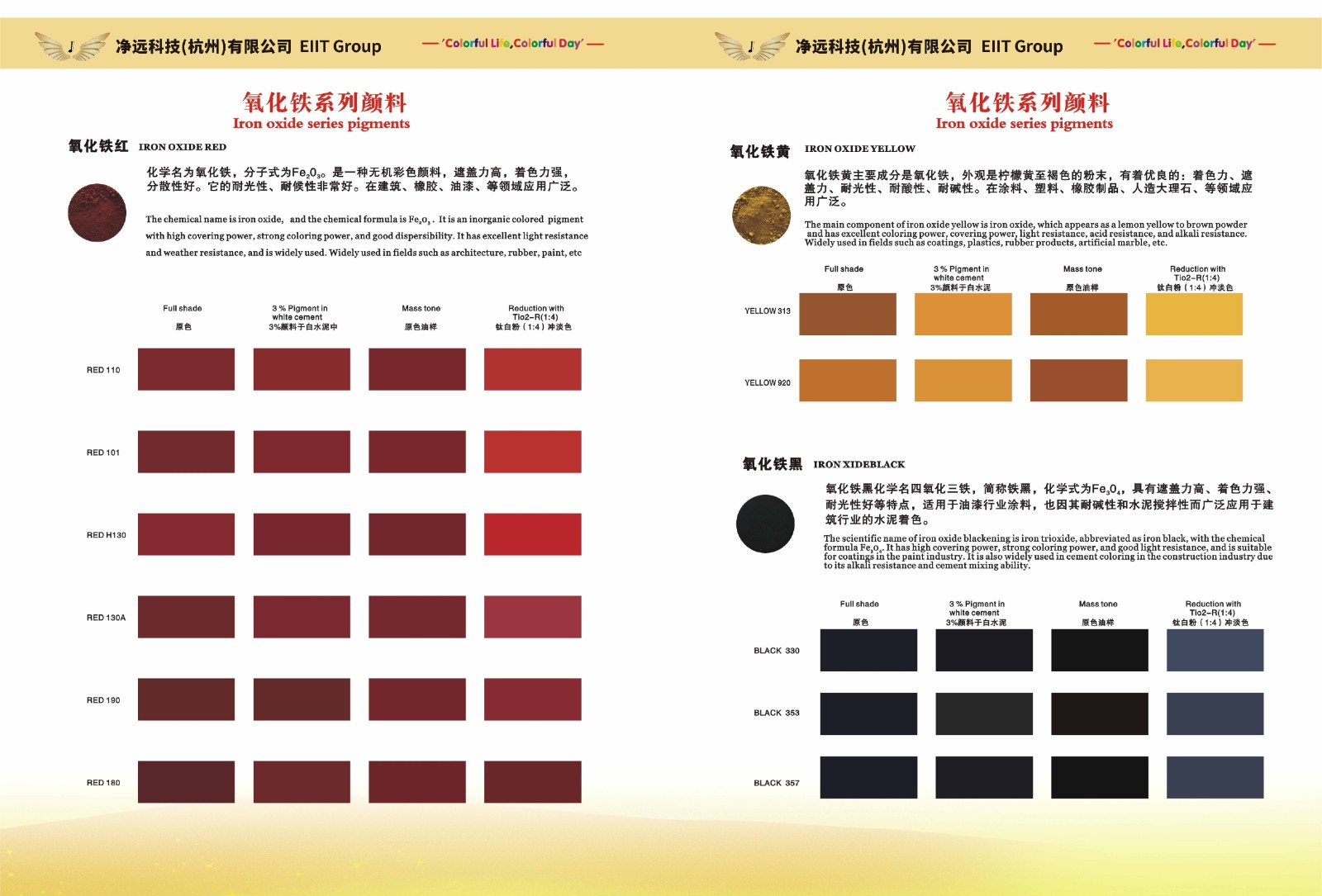Click the black iron oxide powder image
The image size is (1322, 896).
(765, 524)
